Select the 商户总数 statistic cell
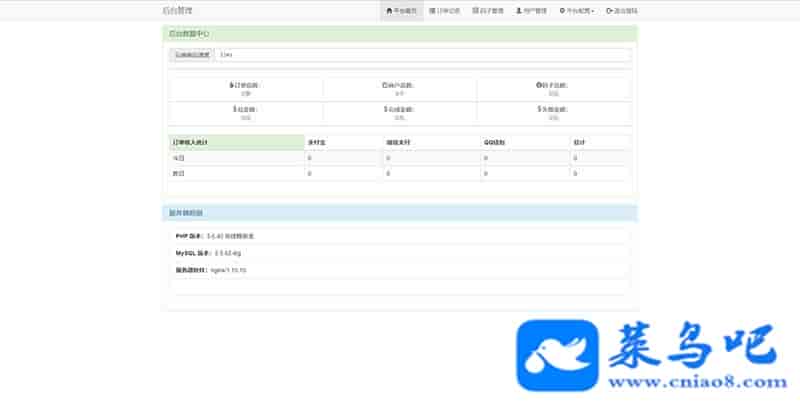800x403 pixels. coord(399,89)
